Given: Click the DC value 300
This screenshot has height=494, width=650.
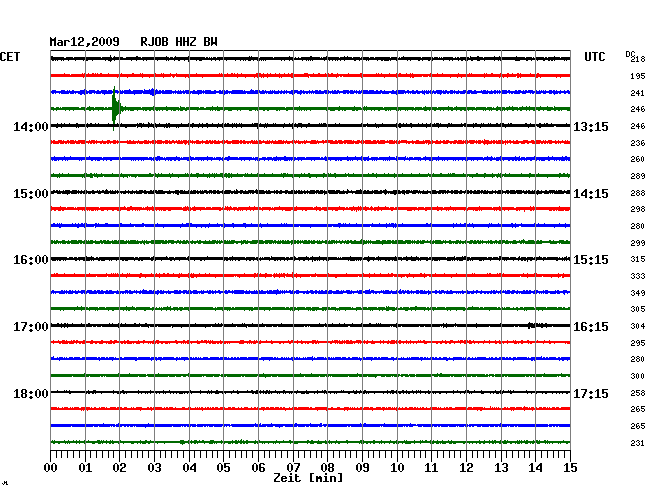Looking at the screenshot, I should (x=638, y=376).
